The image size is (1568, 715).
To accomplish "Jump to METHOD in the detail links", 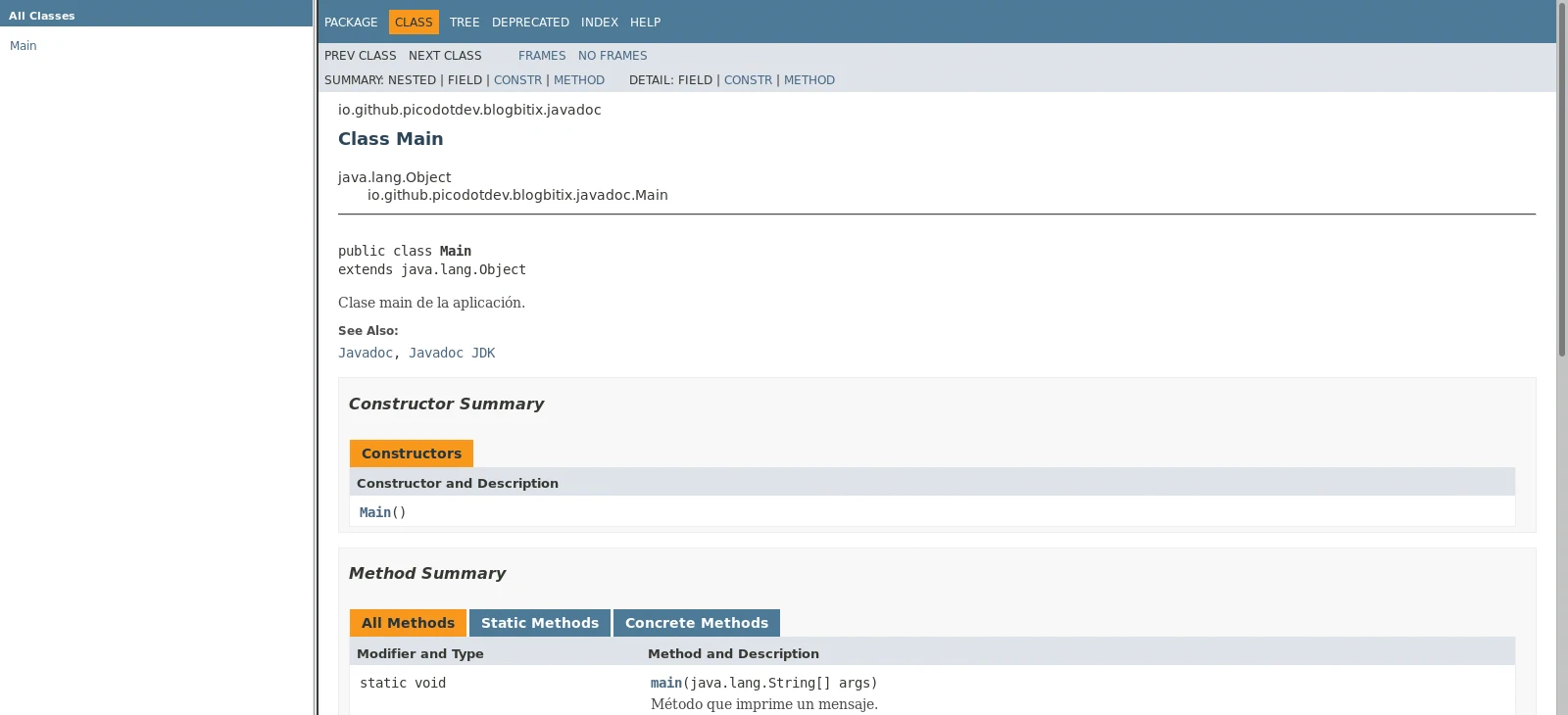I will [809, 80].
